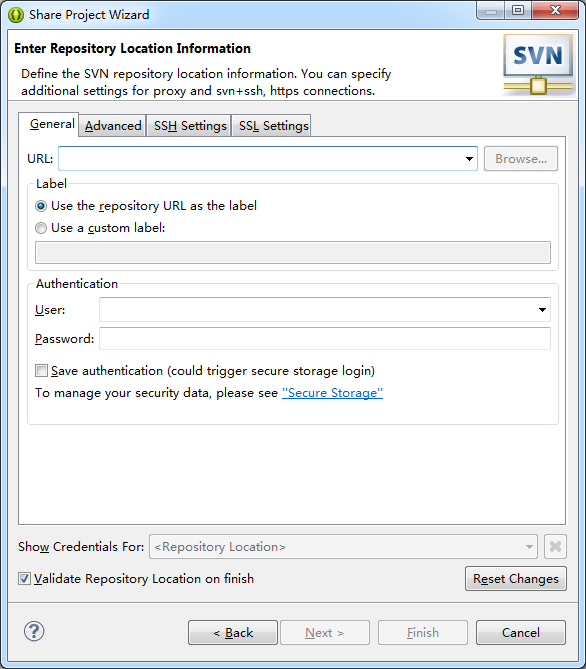The width and height of the screenshot is (586, 669).
Task: Expand the URL dropdown arrow
Action: [469, 159]
